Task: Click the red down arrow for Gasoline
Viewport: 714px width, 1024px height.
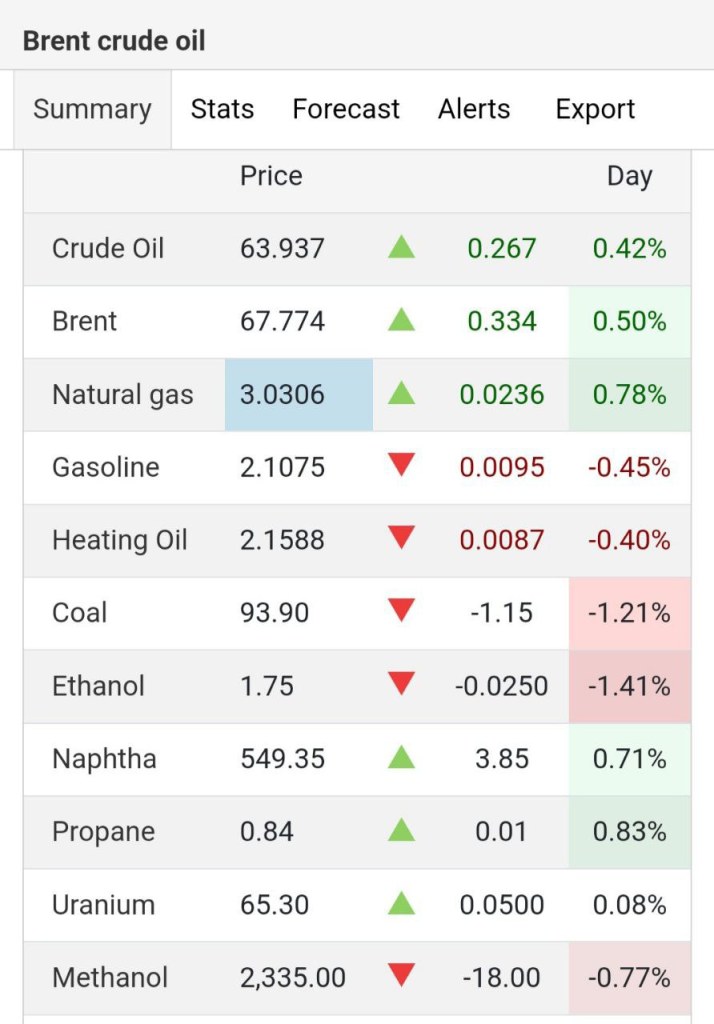Action: point(401,466)
